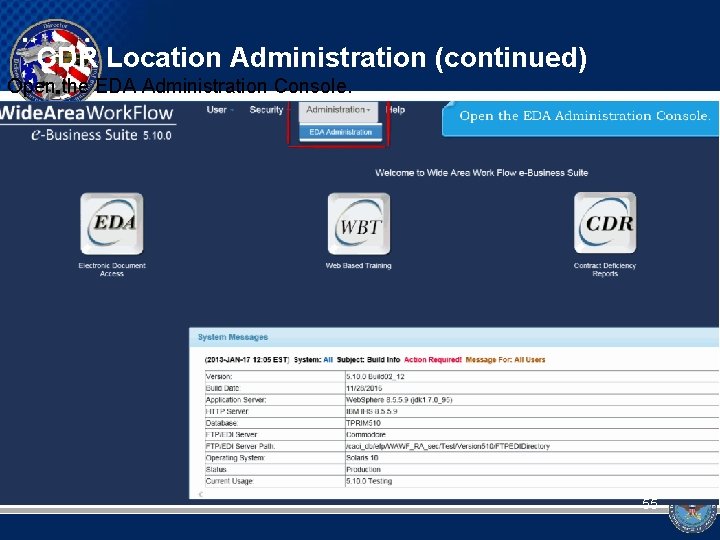This screenshot has height=540, width=720.
Task: Open the EDA Electronic Document Access icon
Action: (x=112, y=224)
